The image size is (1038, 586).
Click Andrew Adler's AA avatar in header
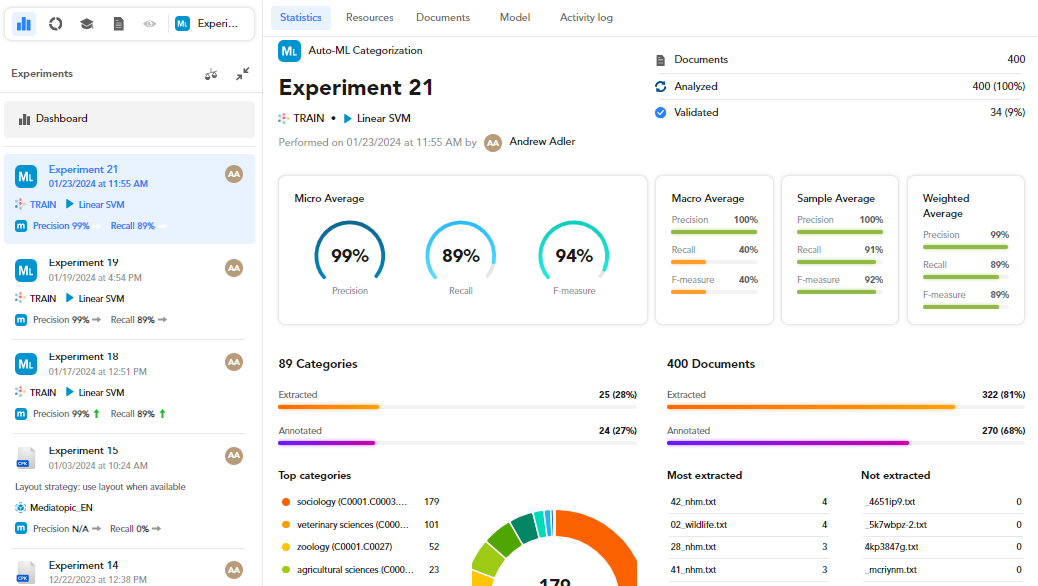(x=492, y=143)
